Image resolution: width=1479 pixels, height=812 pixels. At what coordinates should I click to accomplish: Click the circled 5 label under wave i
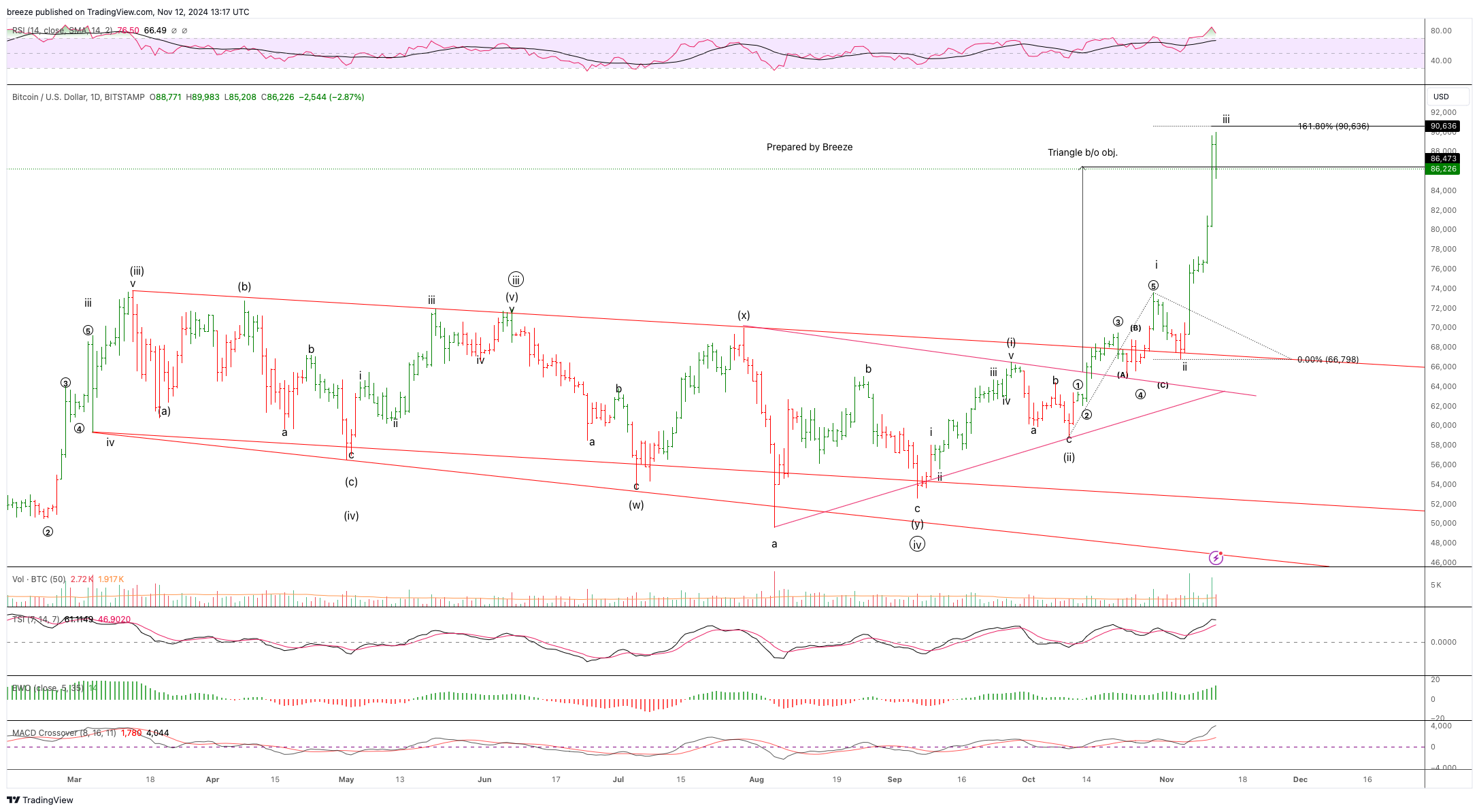click(x=1153, y=286)
